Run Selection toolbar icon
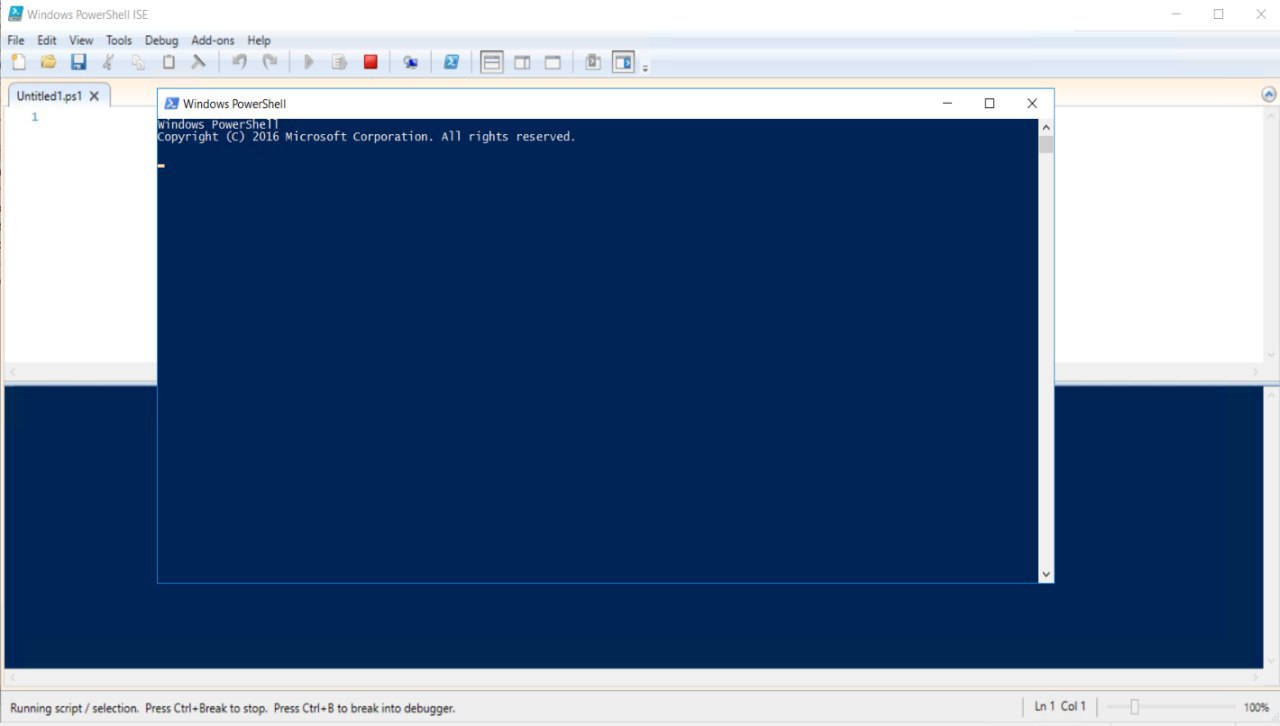Screen dimensions: 1280x726 pyautogui.click(x=339, y=62)
